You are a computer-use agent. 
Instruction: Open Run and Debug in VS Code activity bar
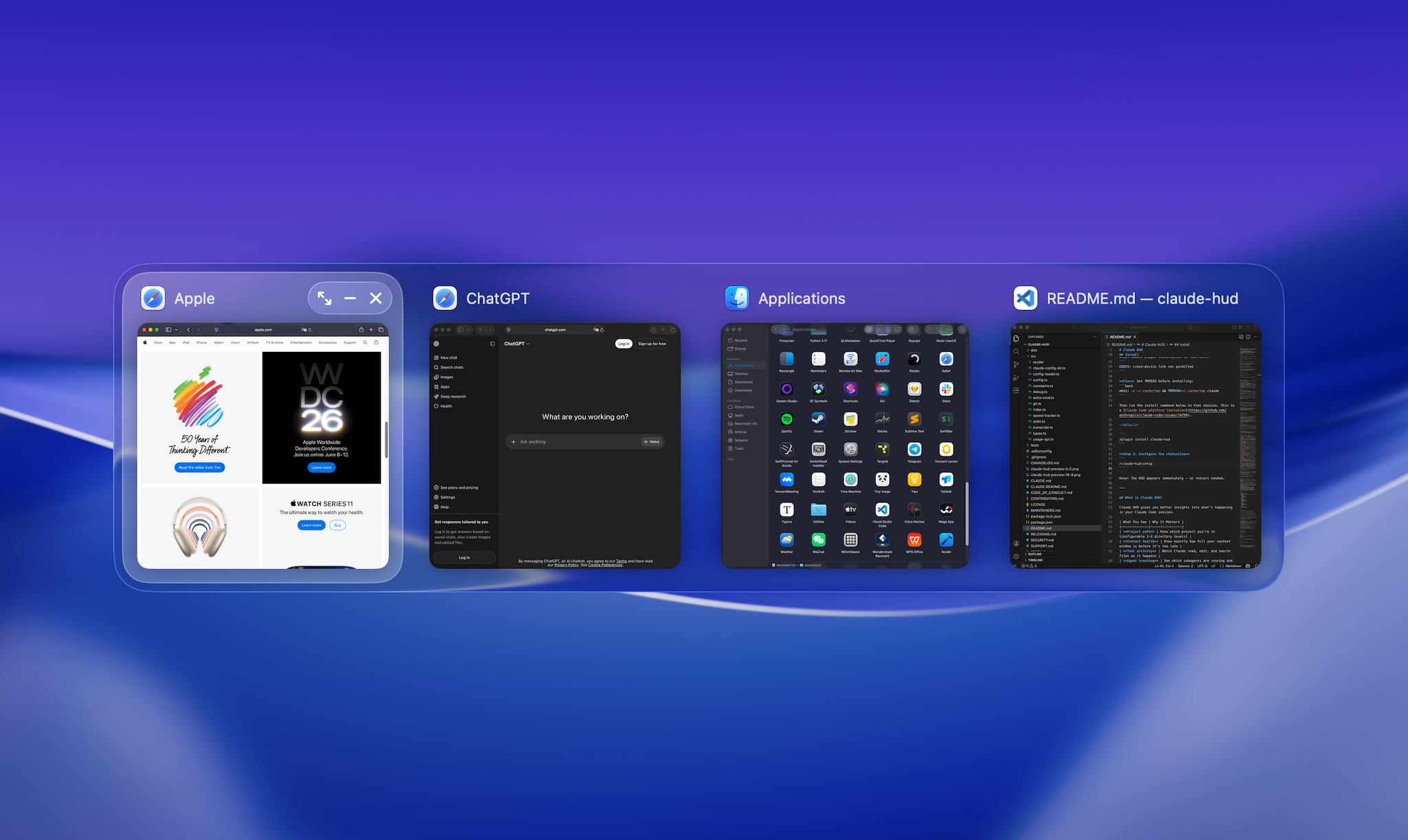[x=1016, y=377]
